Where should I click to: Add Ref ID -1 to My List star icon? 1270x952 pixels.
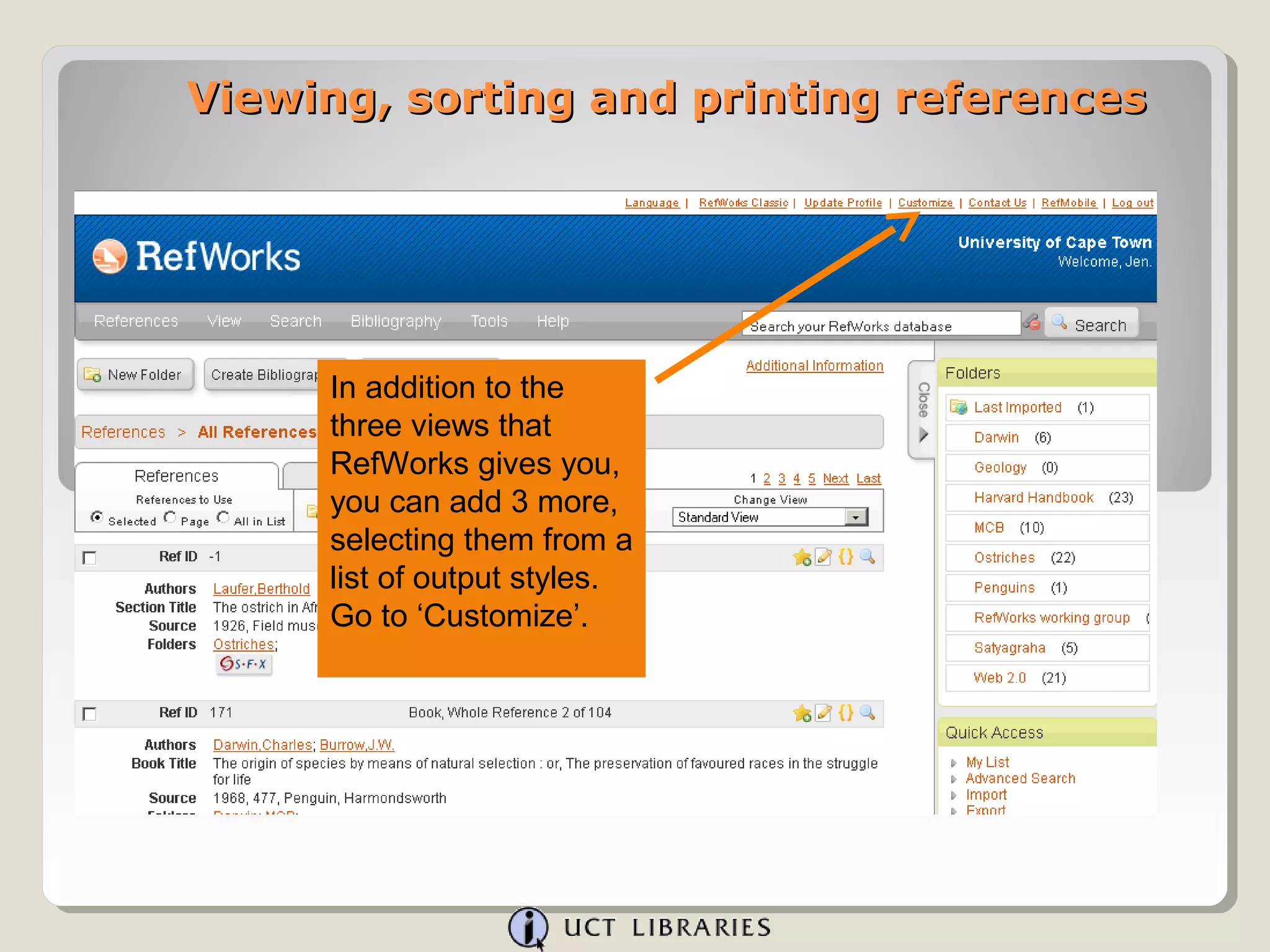pyautogui.click(x=802, y=557)
